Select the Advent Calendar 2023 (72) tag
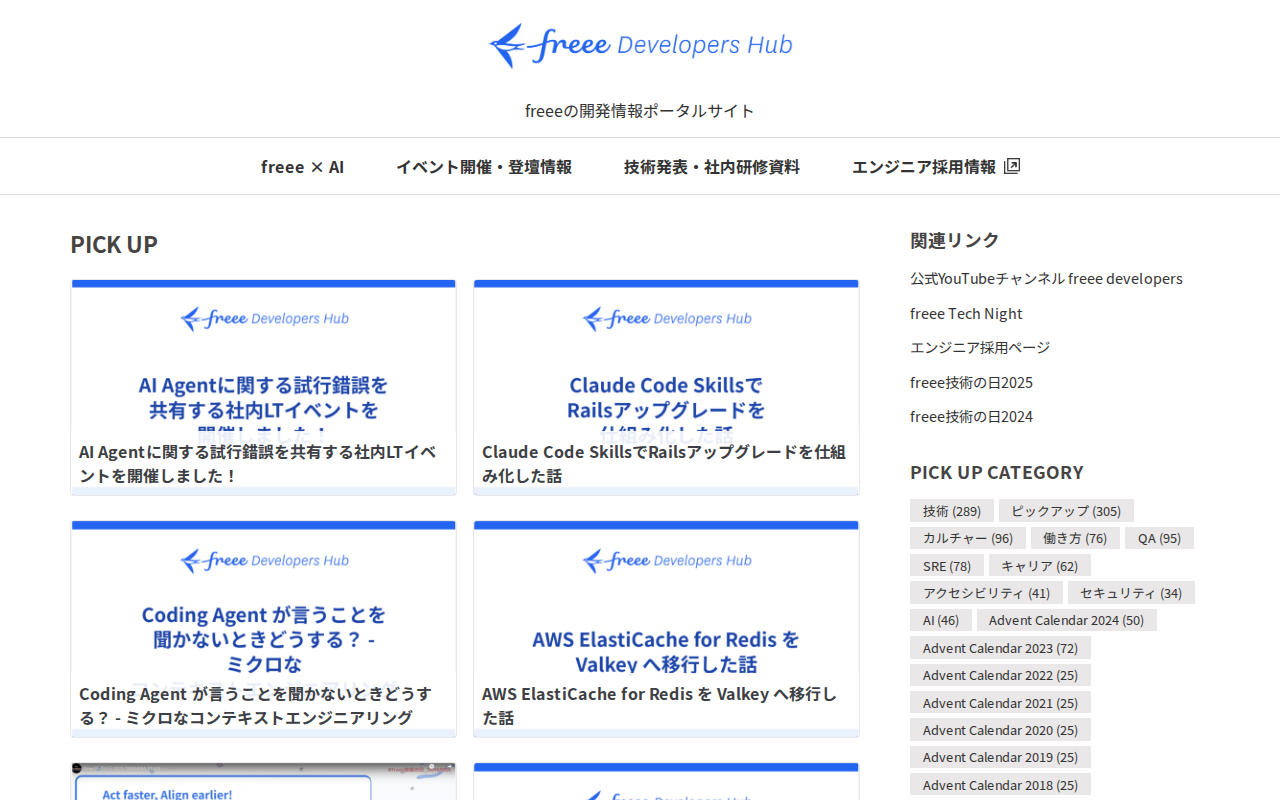The height and width of the screenshot is (800, 1280). 1000,648
